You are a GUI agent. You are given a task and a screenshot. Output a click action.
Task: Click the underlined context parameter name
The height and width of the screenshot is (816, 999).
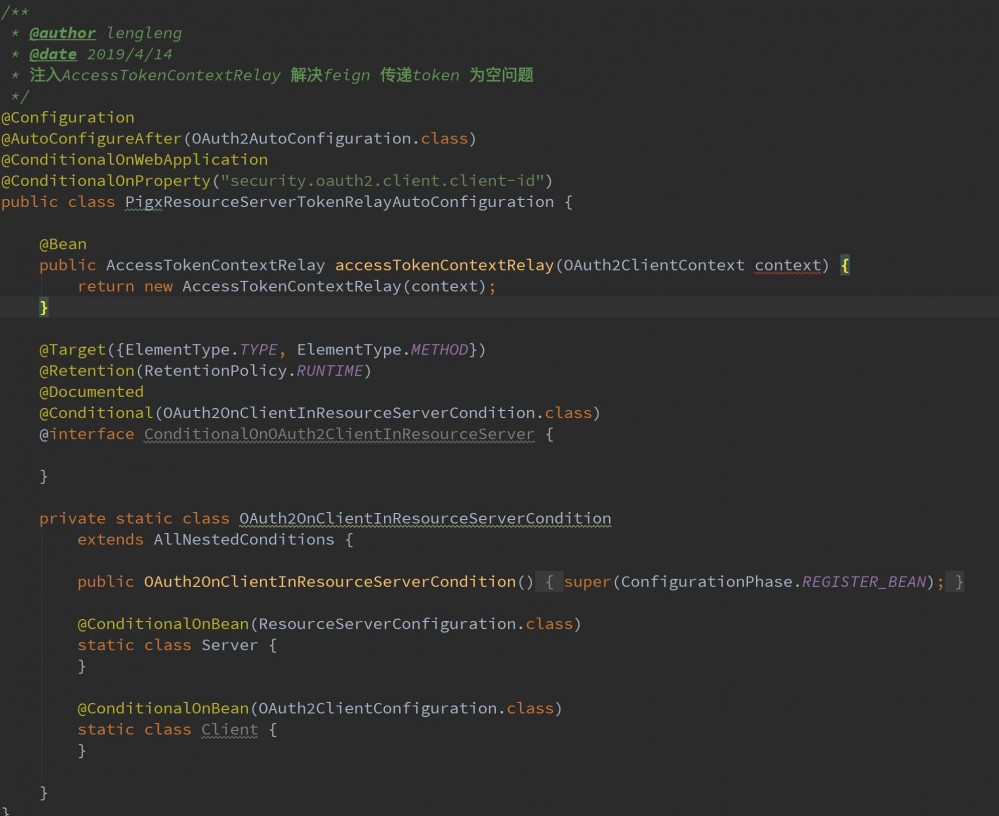pos(787,264)
